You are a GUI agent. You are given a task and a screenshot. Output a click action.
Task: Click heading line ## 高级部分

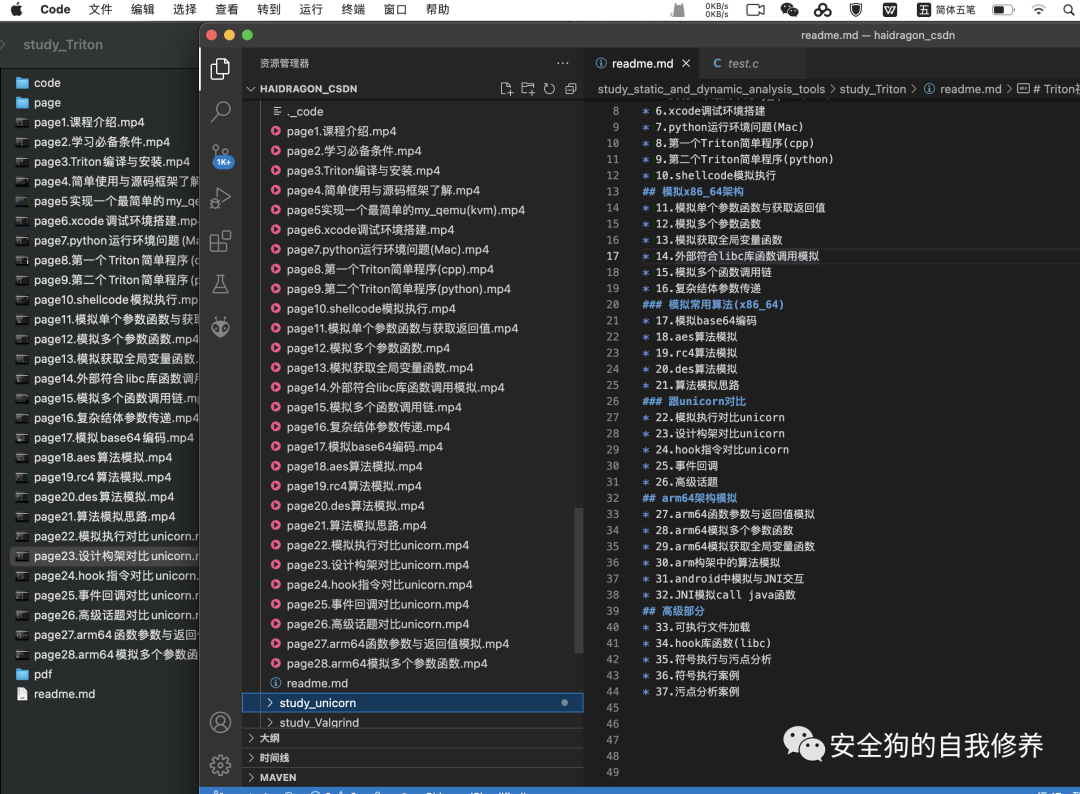tap(673, 611)
